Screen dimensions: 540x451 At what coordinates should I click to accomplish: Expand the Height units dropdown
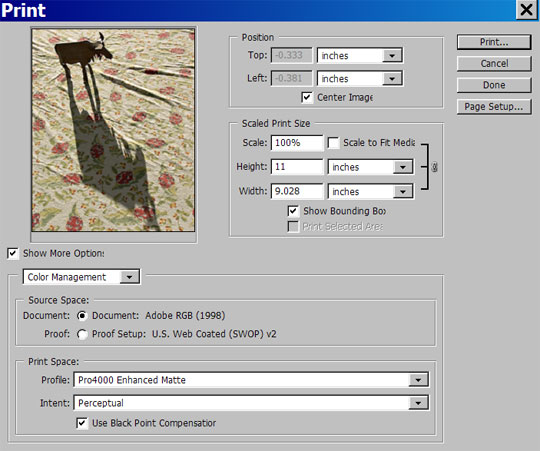pyautogui.click(x=371, y=167)
